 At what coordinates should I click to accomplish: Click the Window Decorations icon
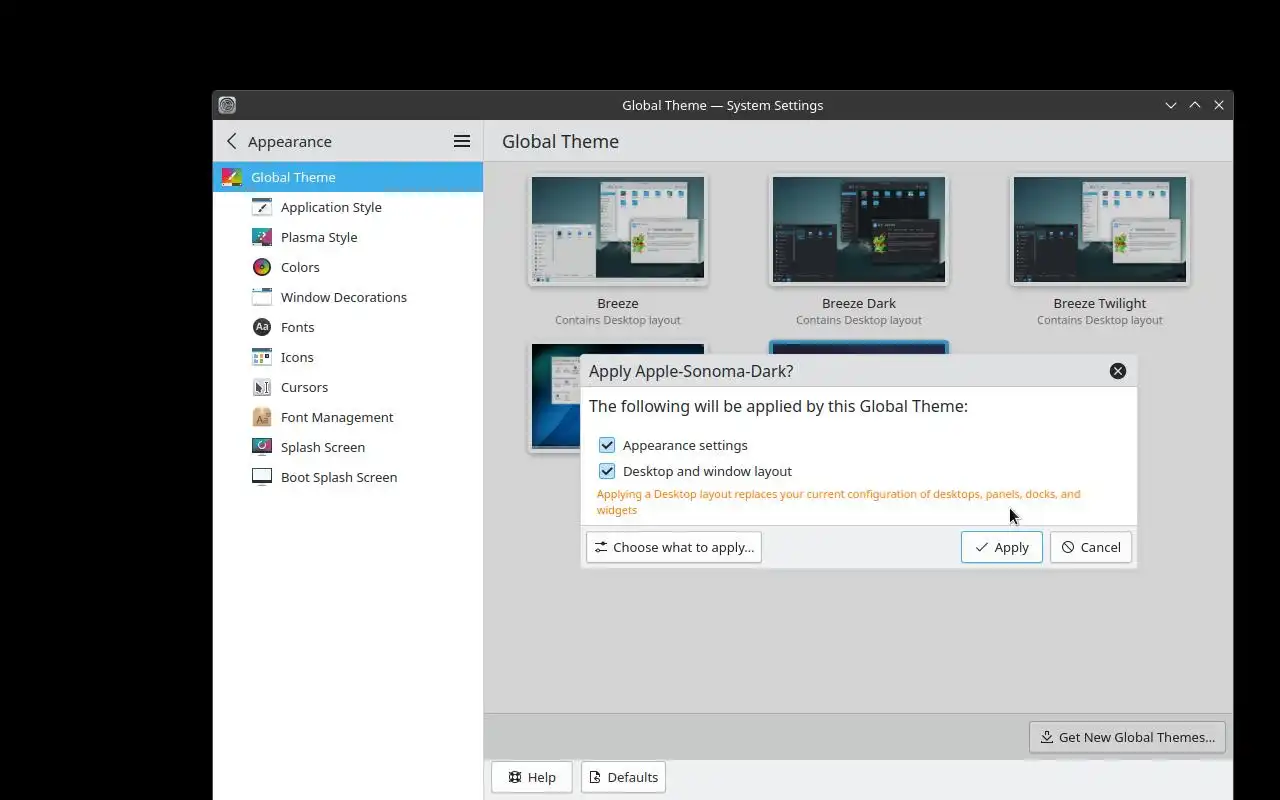[x=262, y=297]
